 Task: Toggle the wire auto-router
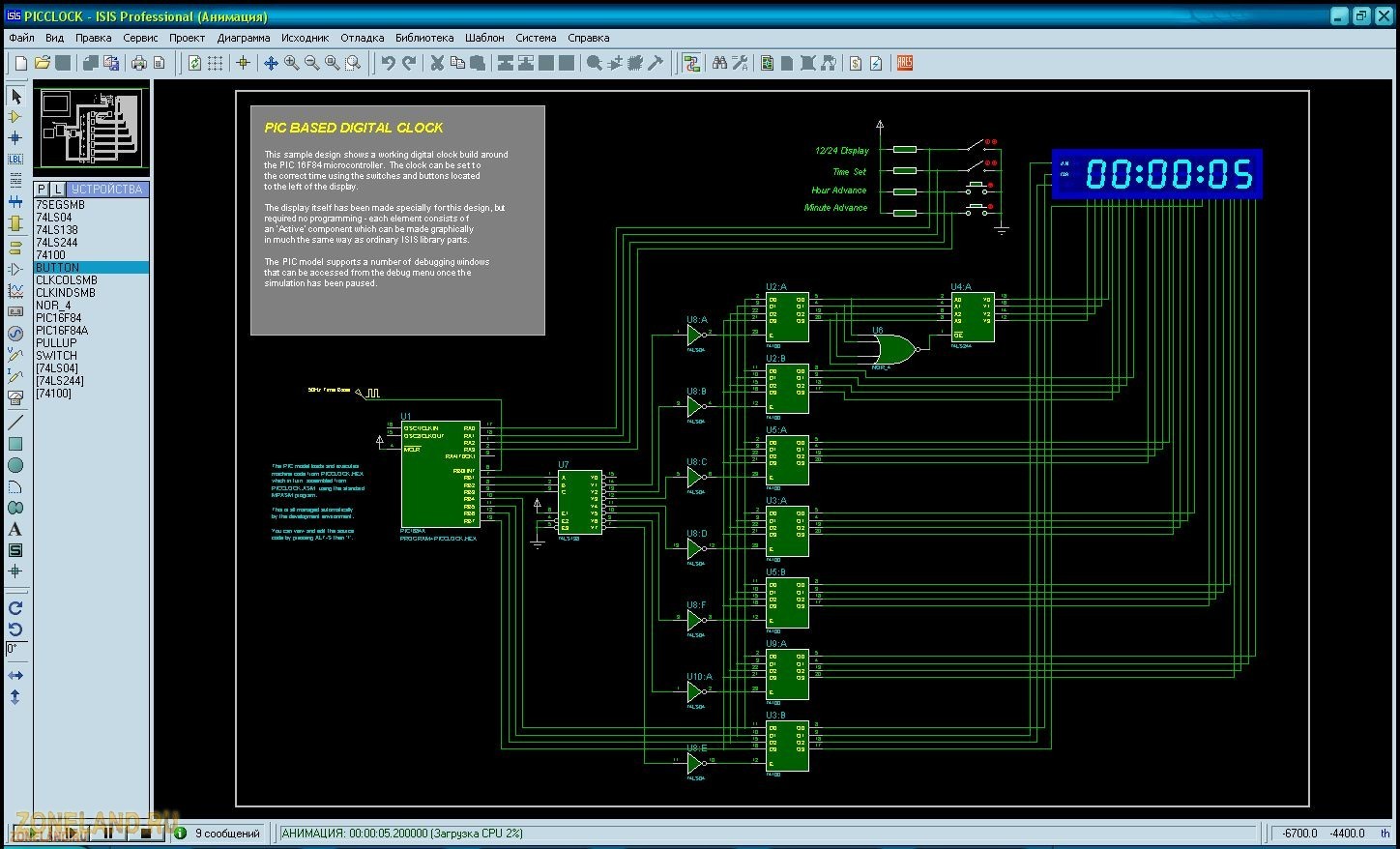tap(691, 63)
